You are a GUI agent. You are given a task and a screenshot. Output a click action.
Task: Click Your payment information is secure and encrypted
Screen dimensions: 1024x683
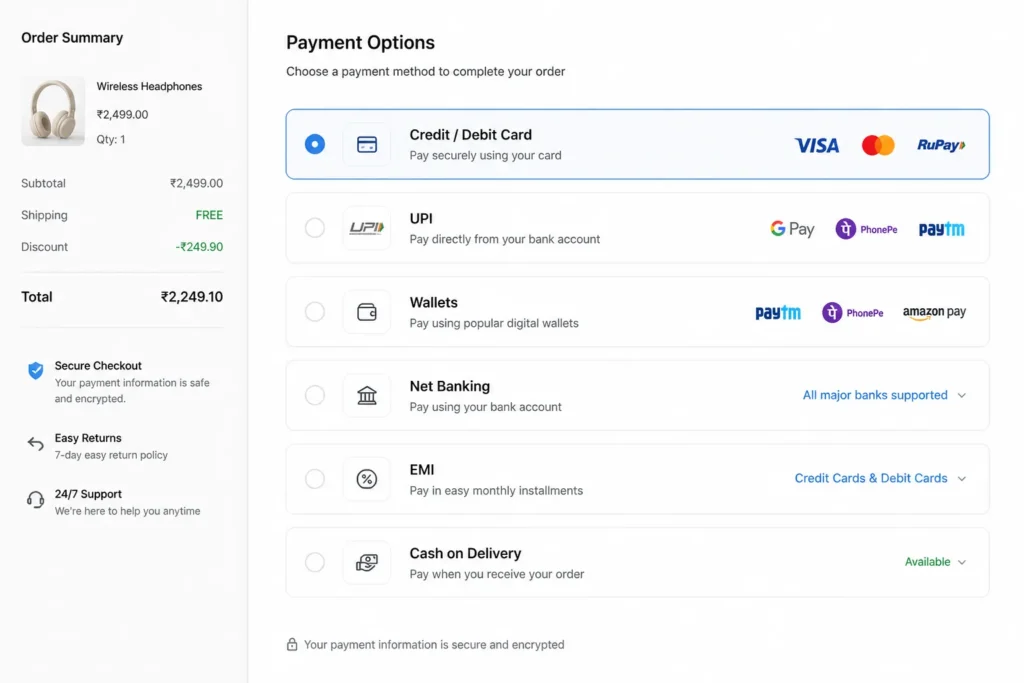(x=434, y=644)
